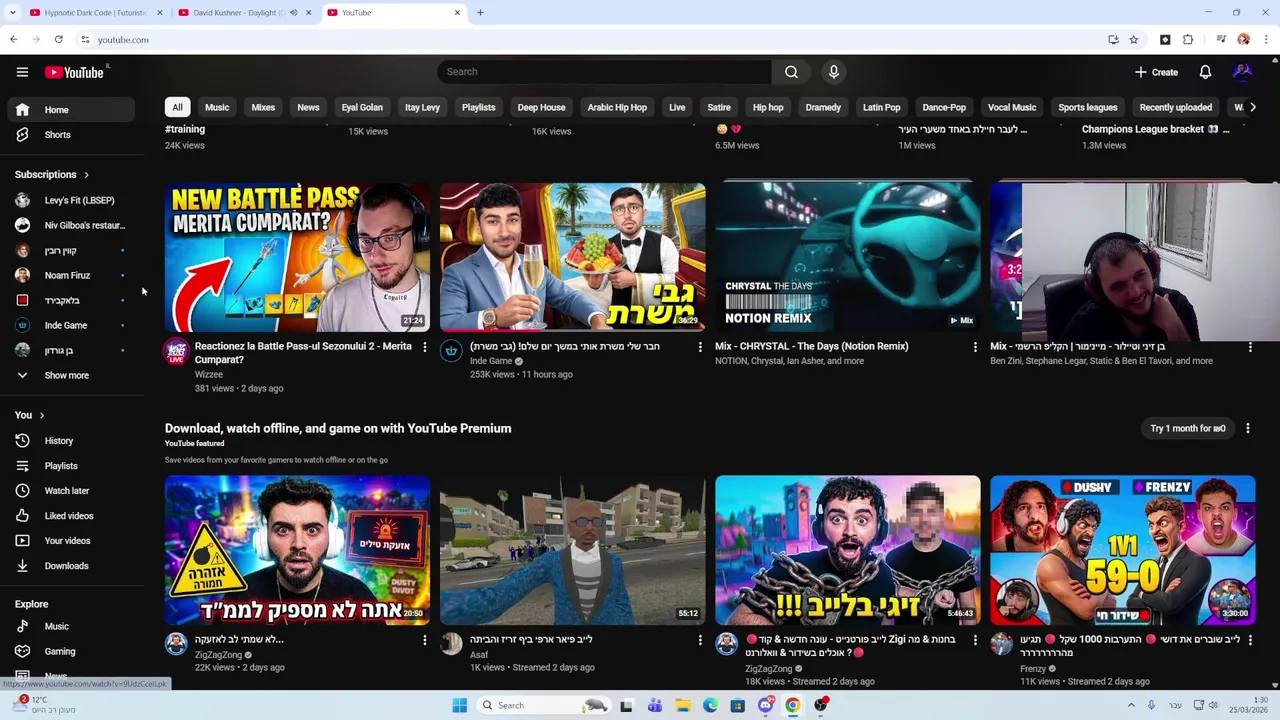The image size is (1280, 720).
Task: Open Wizzee channel avatar
Action: point(177,351)
